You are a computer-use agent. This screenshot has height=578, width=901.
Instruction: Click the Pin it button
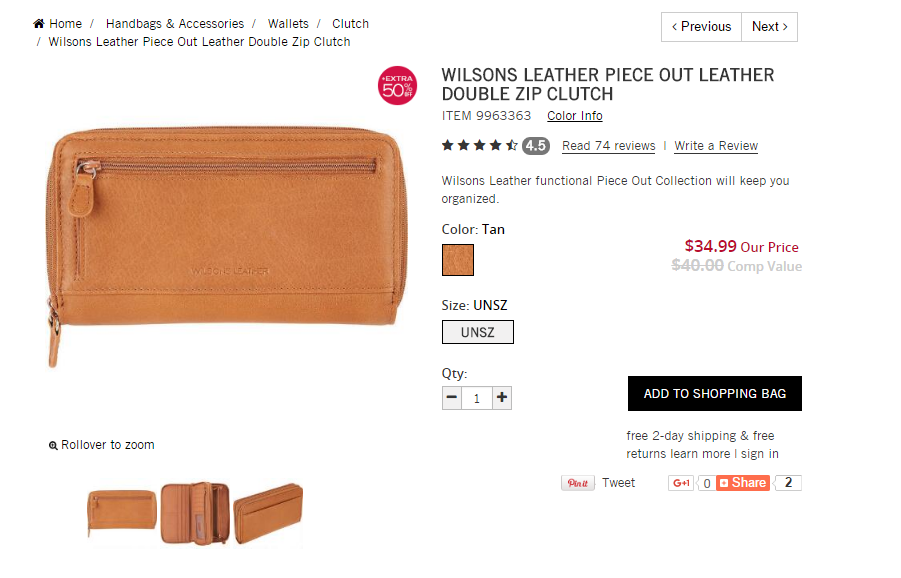point(577,483)
